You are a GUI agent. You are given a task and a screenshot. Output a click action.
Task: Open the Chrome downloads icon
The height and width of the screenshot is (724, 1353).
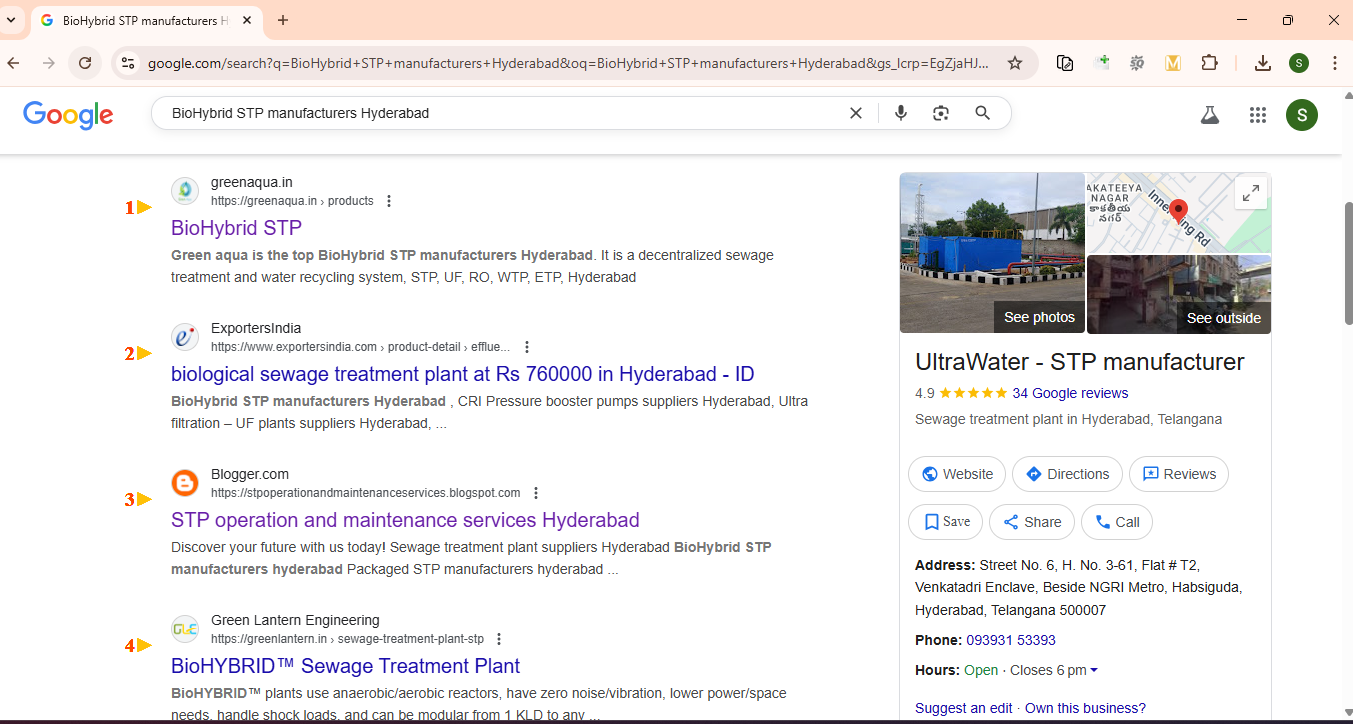(x=1263, y=63)
